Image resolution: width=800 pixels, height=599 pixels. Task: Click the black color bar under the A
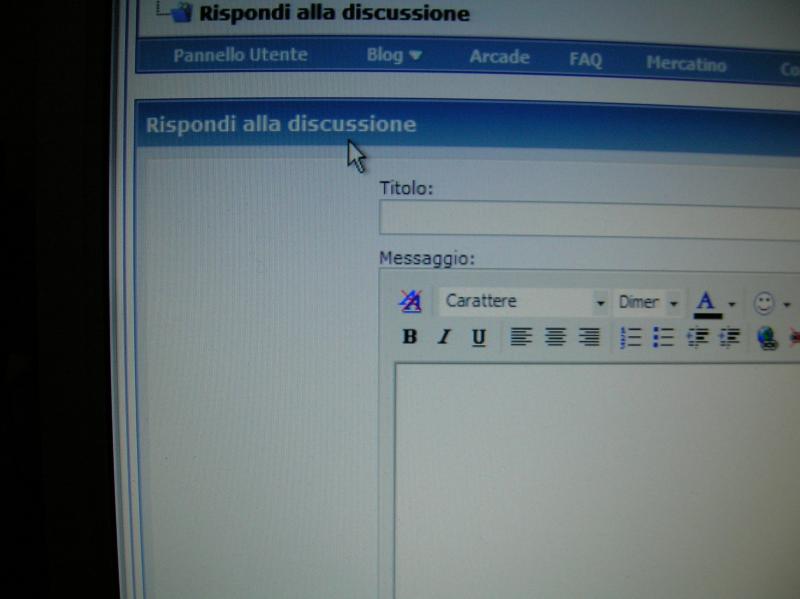coord(708,316)
